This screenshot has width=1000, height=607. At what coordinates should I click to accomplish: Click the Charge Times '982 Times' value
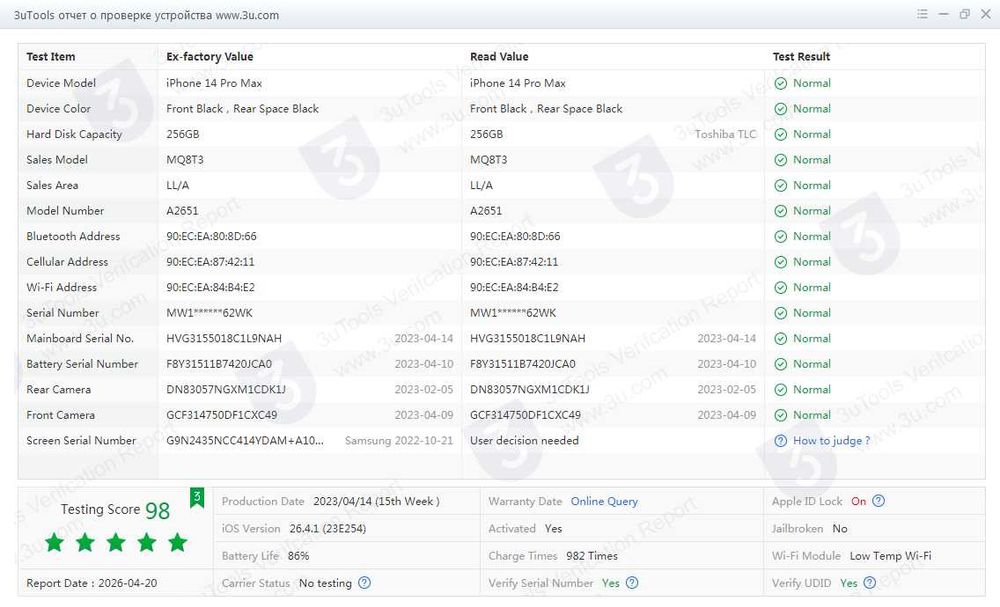coord(592,556)
